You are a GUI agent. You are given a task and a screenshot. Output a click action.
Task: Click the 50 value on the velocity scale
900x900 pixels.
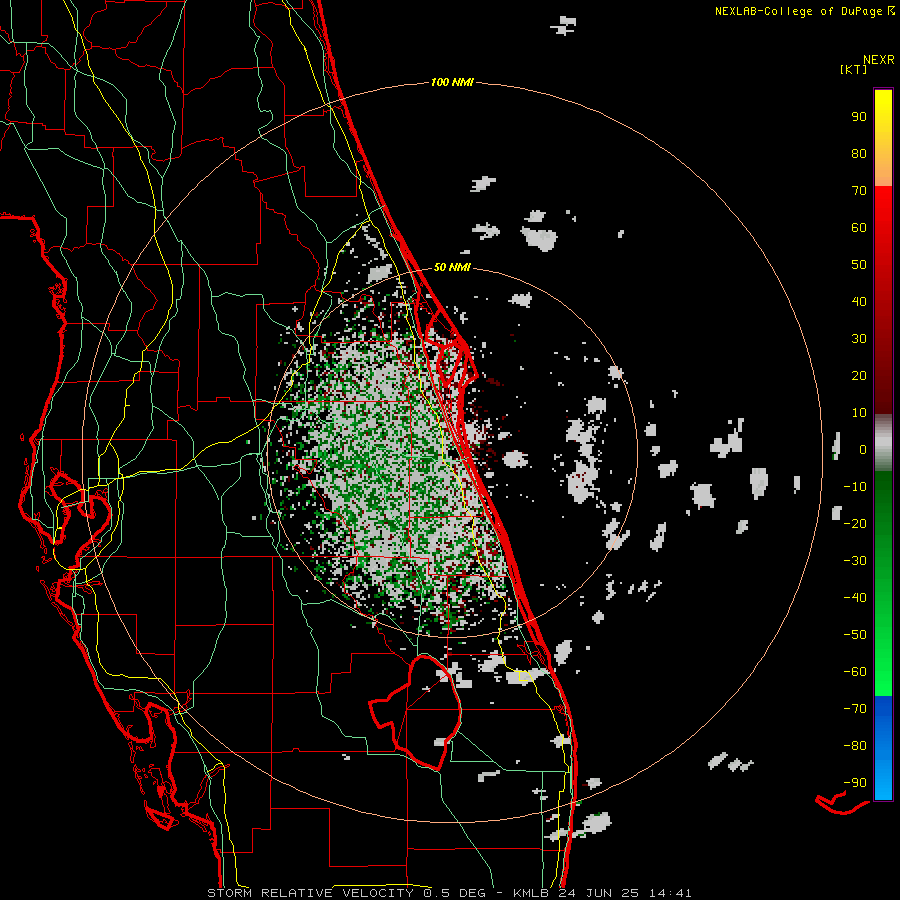pos(859,265)
